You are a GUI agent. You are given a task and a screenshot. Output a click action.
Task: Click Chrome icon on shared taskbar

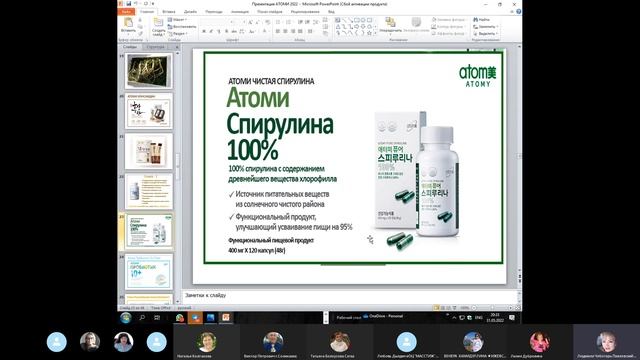180,317
